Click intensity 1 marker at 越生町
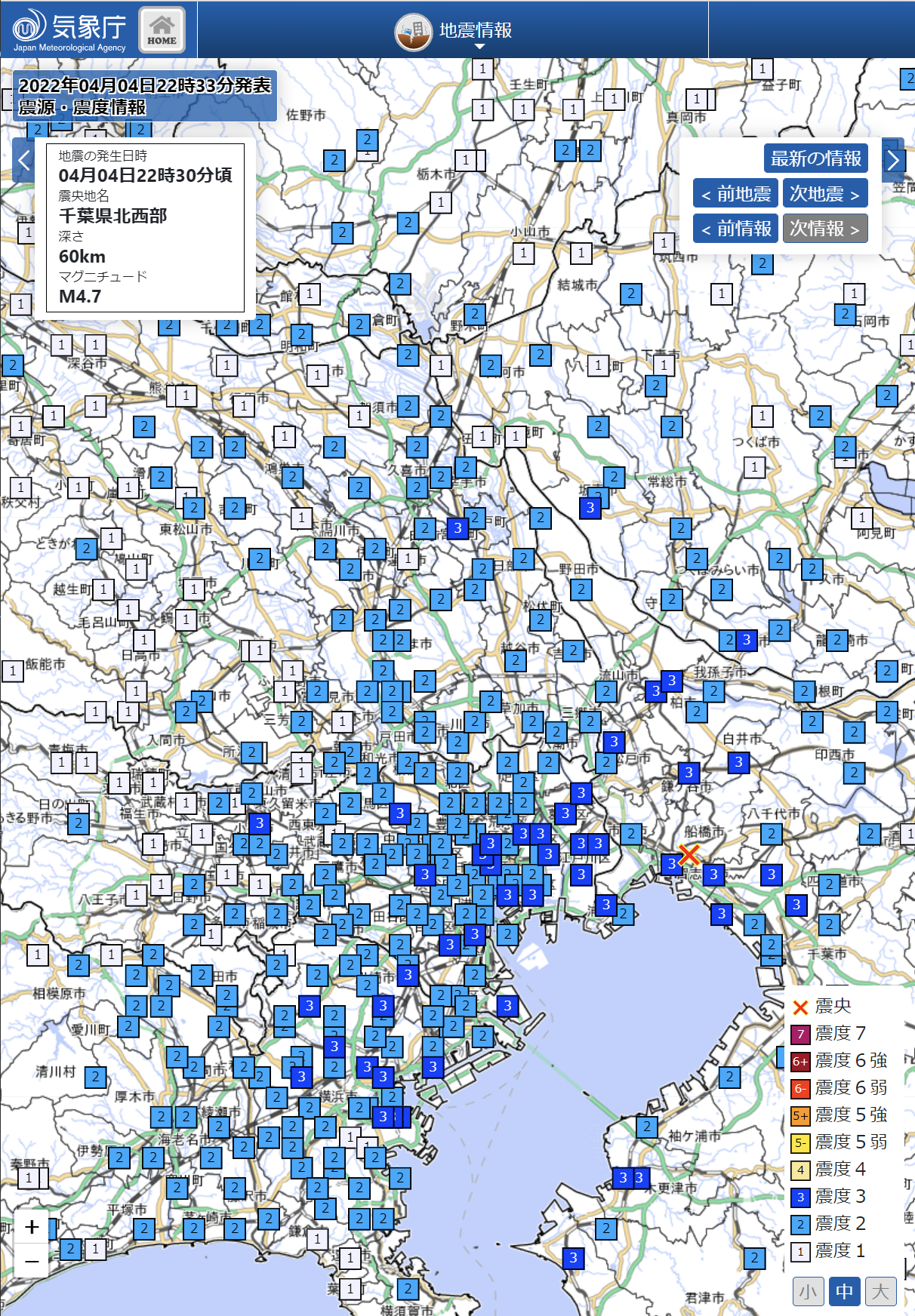 coord(103,589)
